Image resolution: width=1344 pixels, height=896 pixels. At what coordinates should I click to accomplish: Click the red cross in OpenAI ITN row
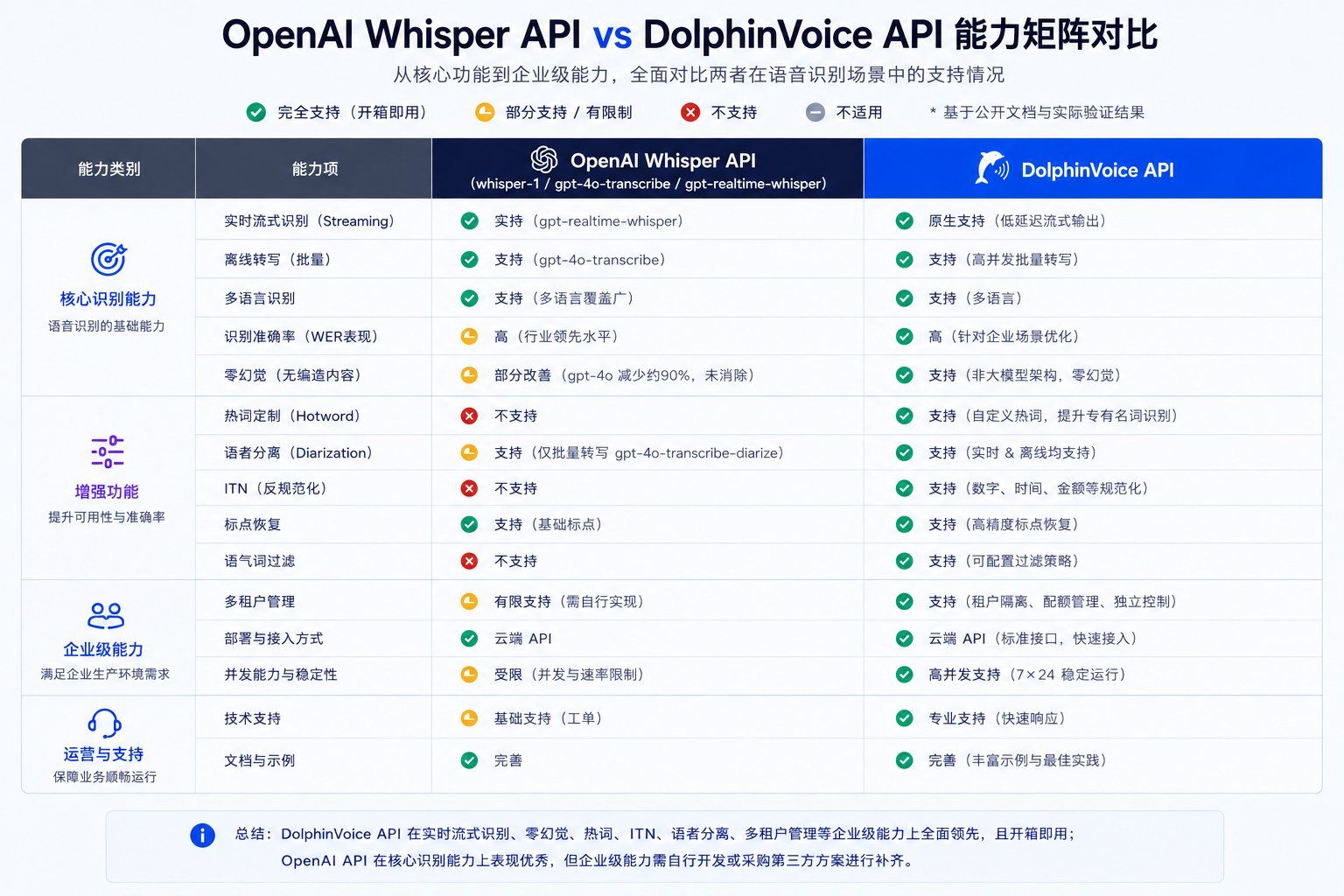(x=469, y=488)
